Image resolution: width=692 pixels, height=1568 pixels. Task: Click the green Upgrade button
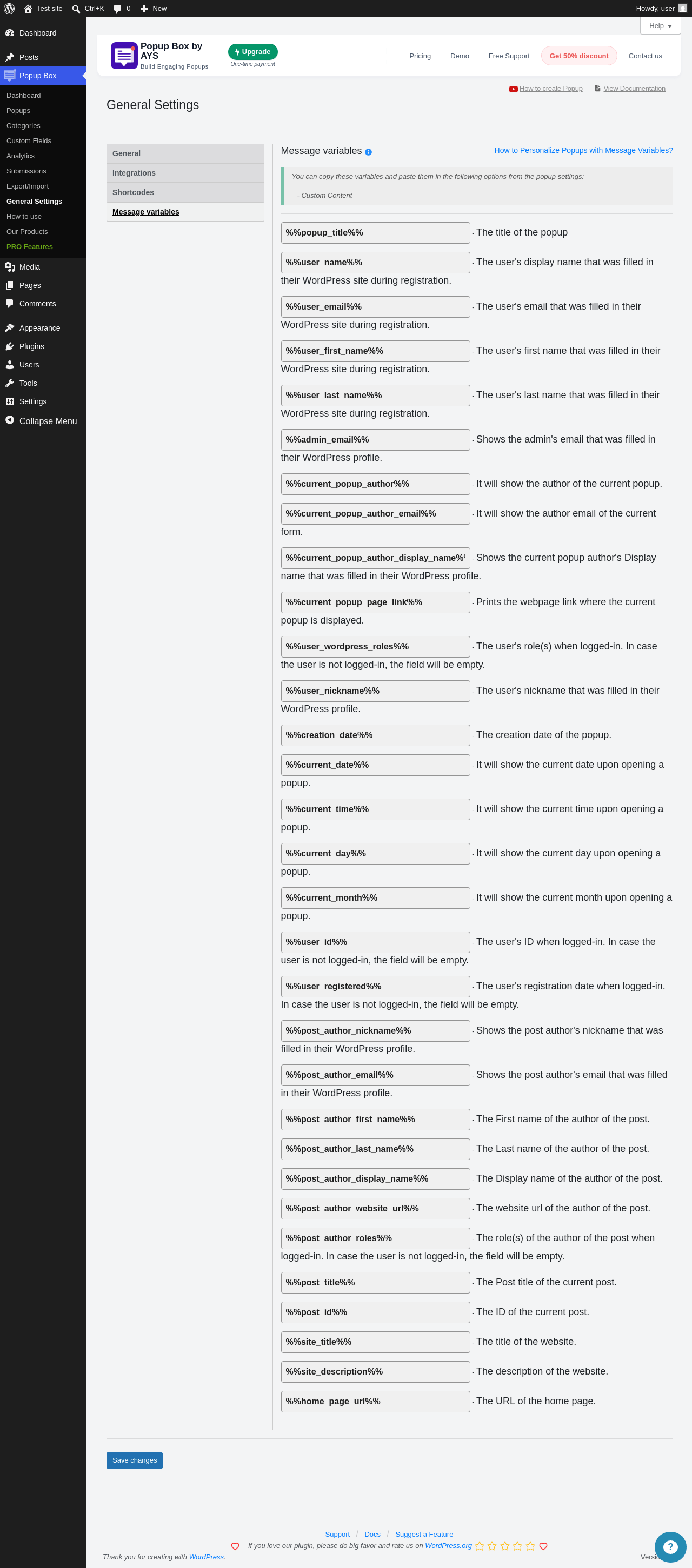(x=253, y=52)
